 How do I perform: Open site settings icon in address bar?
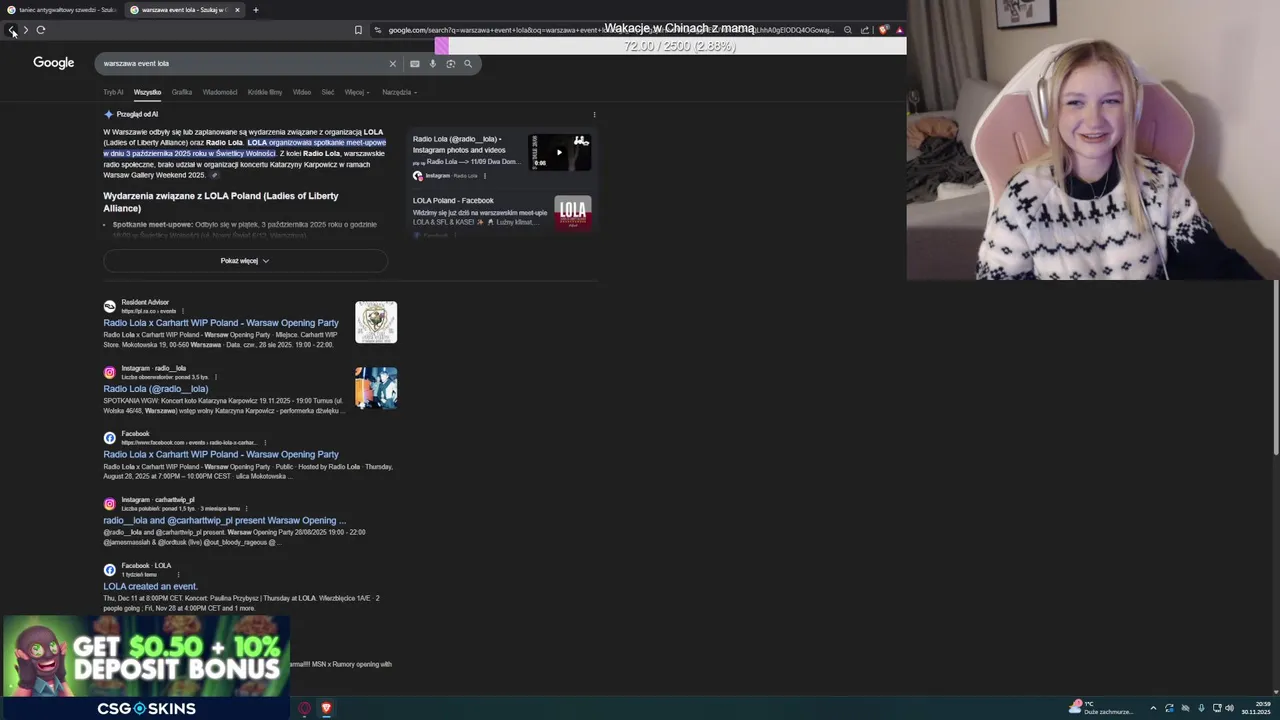377,30
